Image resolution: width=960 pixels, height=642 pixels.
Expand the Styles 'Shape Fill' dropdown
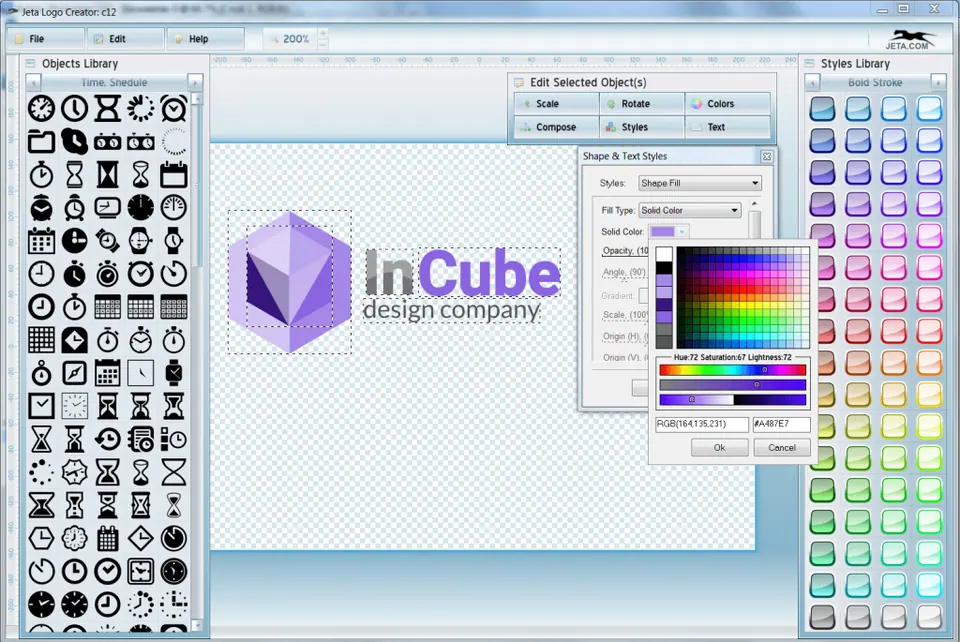coord(700,183)
